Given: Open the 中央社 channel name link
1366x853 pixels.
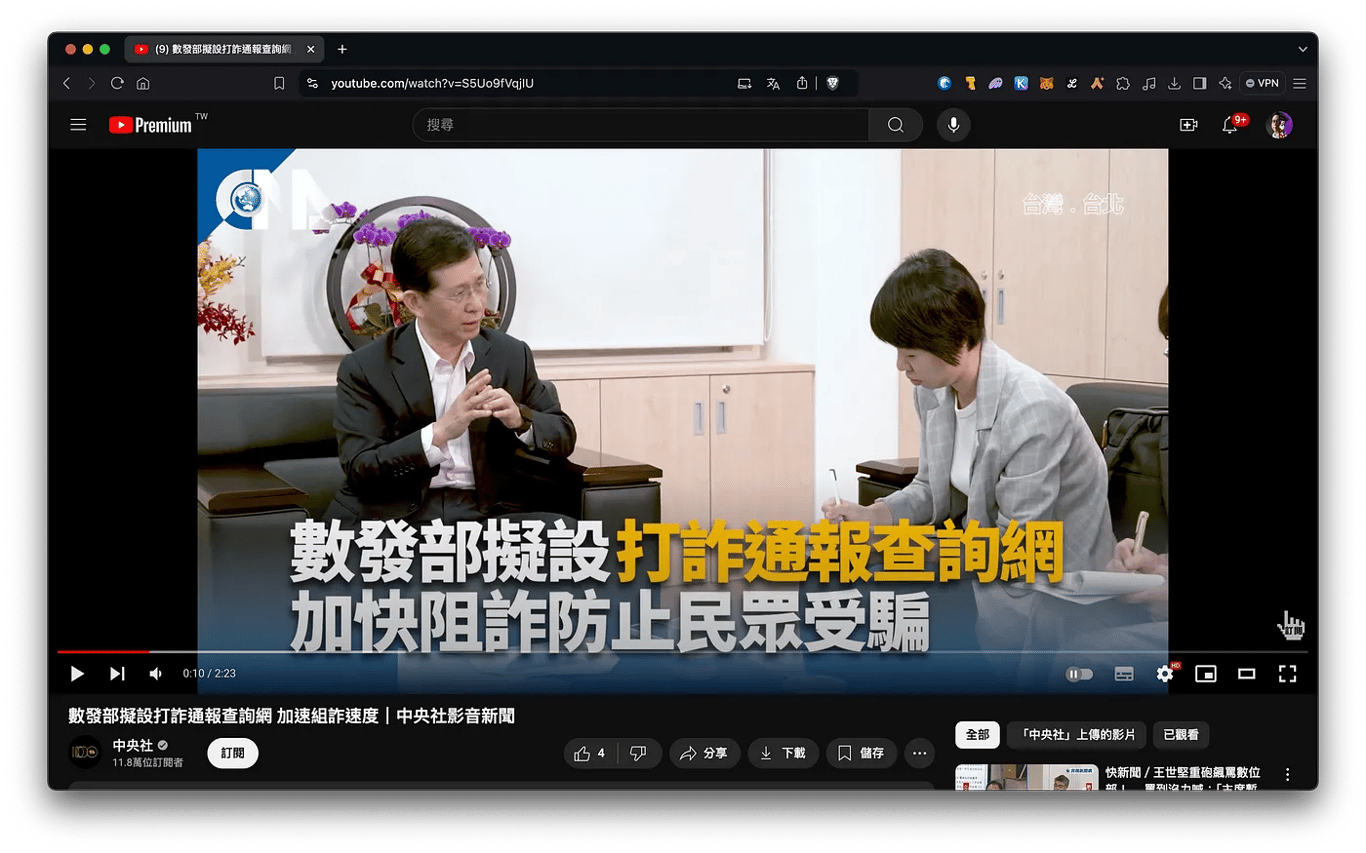Looking at the screenshot, I should 133,746.
